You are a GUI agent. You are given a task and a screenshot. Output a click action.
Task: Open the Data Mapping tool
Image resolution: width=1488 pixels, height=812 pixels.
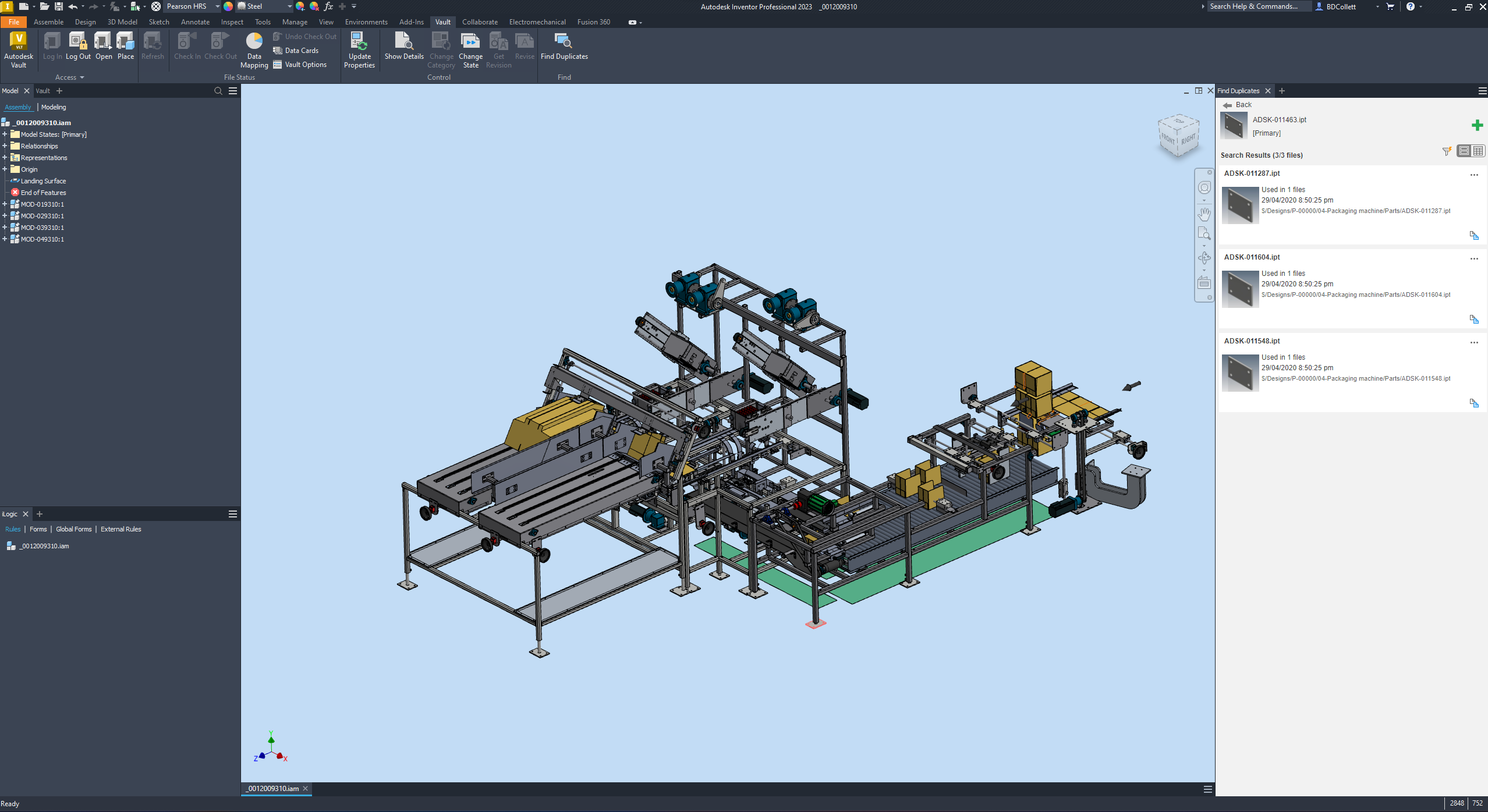coord(254,50)
